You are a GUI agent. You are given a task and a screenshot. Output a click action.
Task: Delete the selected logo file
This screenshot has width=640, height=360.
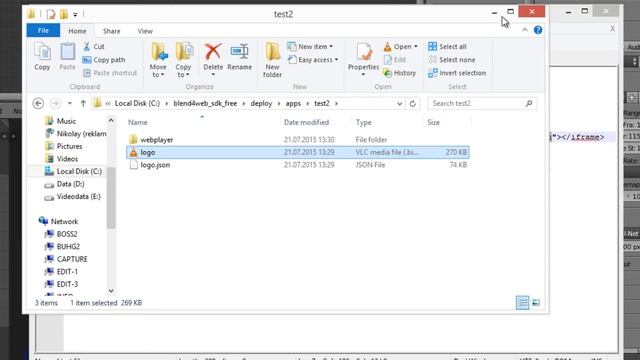[213, 57]
